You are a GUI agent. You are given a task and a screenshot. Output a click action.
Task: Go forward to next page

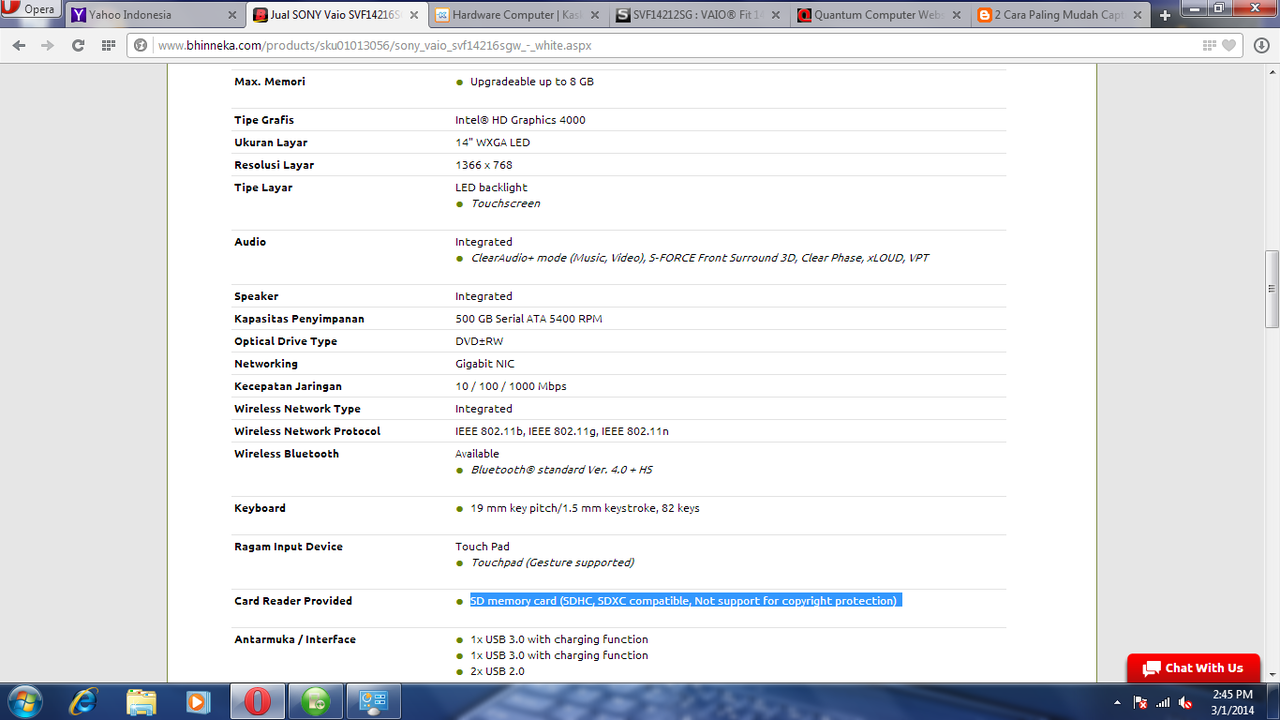(47, 46)
